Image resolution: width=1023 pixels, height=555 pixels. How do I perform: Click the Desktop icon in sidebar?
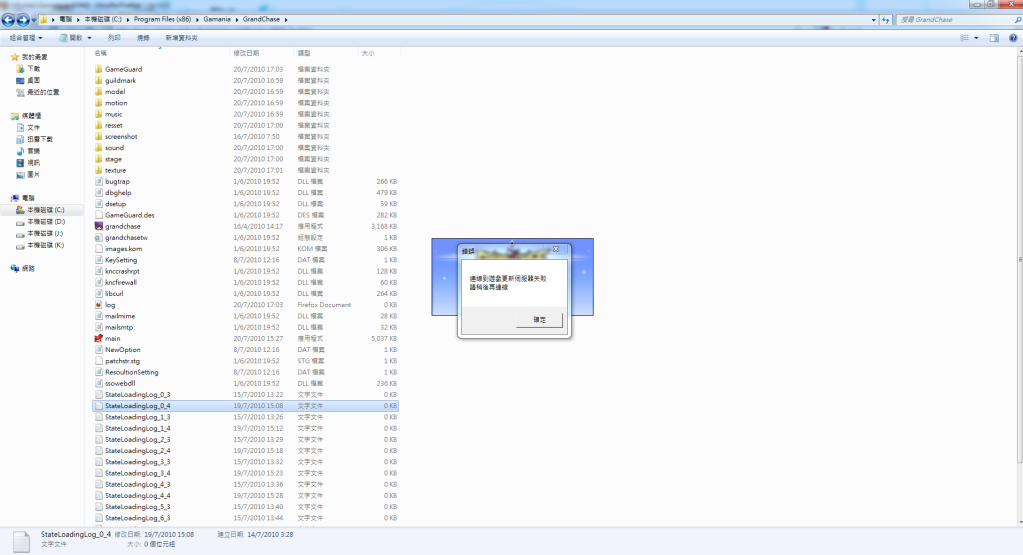pos(20,80)
